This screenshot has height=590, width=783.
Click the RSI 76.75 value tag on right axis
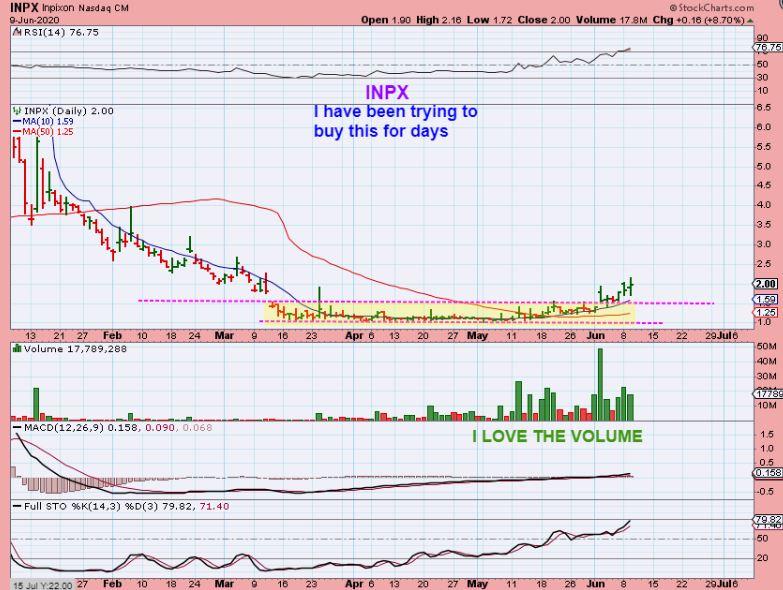[x=769, y=47]
